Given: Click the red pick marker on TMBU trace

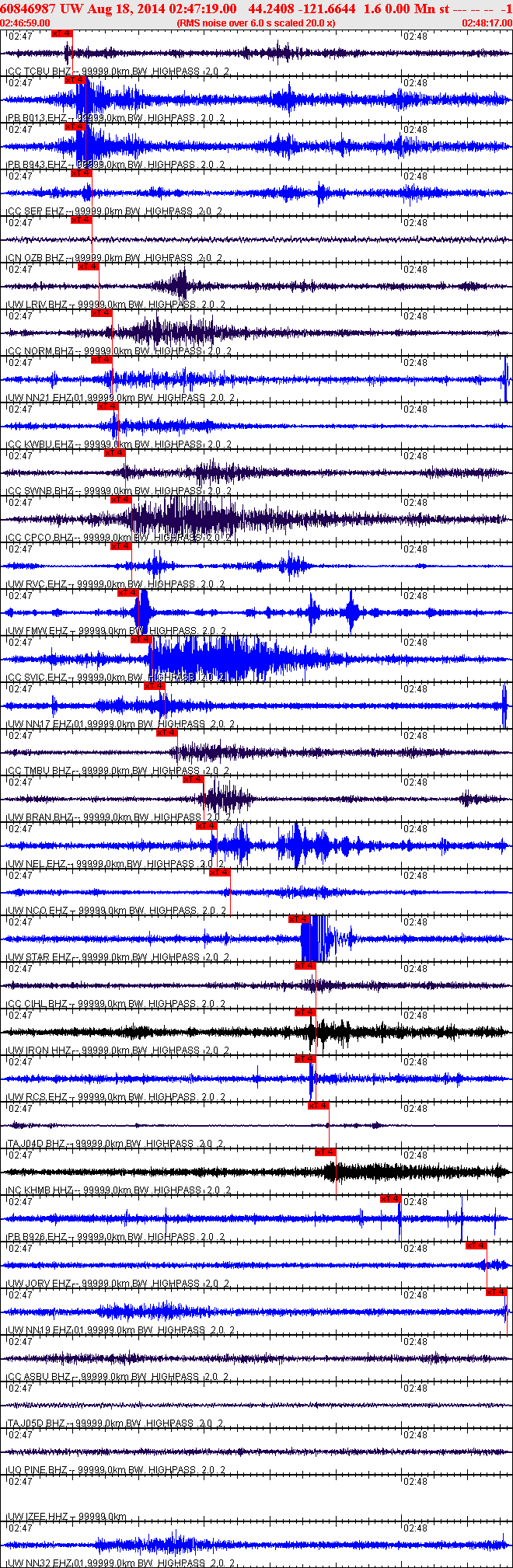Looking at the screenshot, I should point(167,733).
